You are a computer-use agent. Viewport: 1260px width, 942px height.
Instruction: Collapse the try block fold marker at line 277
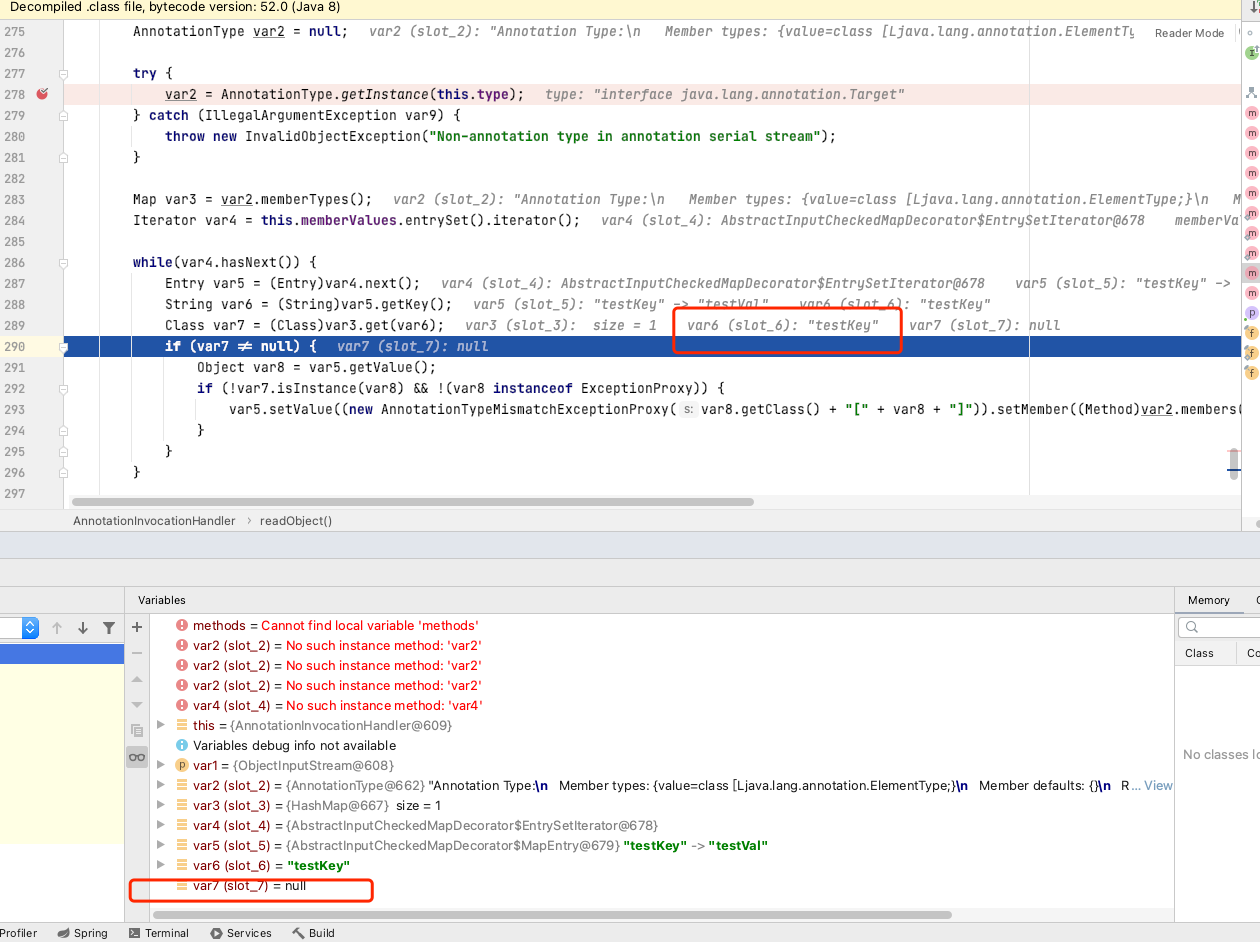[x=63, y=73]
